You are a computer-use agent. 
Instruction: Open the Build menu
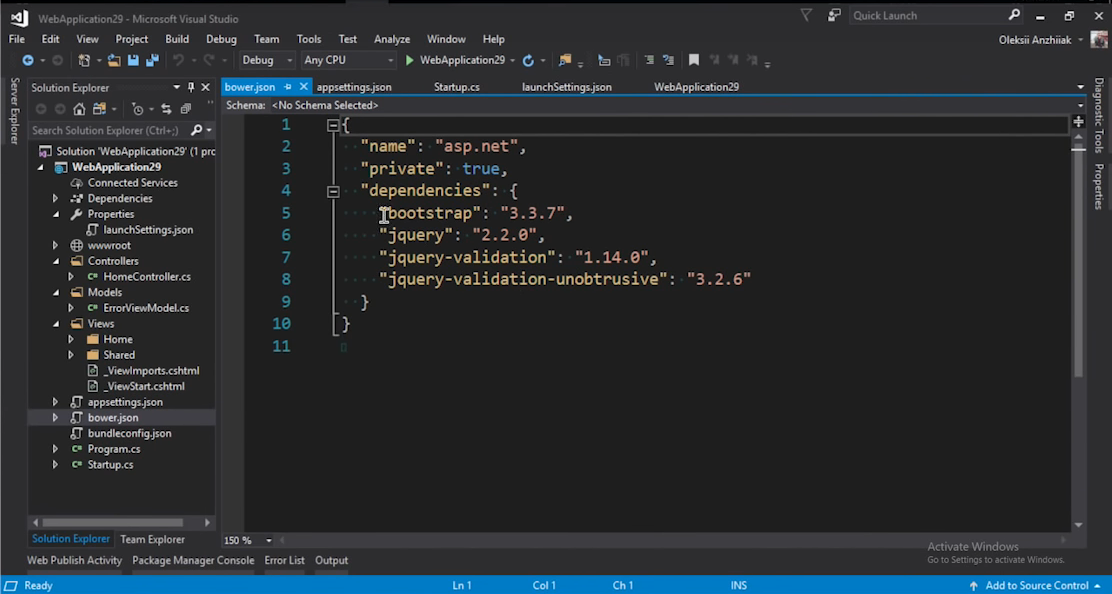(x=177, y=39)
